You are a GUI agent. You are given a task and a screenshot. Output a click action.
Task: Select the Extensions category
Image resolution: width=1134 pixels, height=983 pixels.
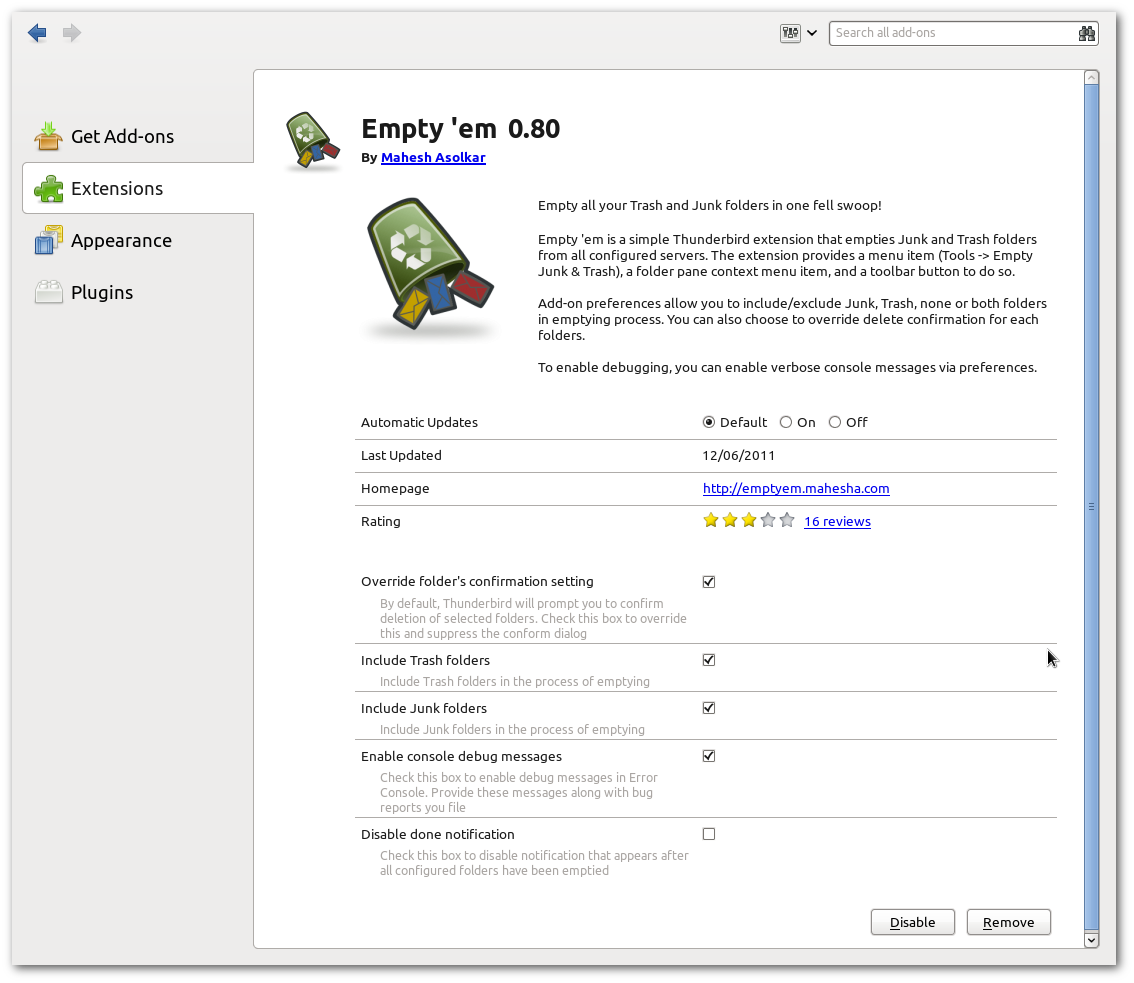(x=137, y=188)
